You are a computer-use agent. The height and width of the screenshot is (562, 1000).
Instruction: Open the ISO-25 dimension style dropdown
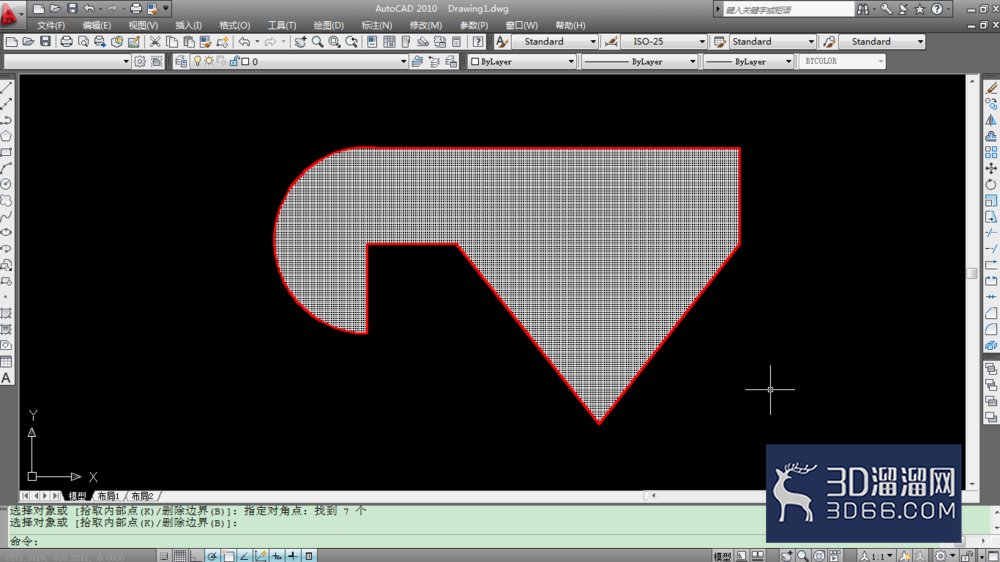tap(702, 41)
